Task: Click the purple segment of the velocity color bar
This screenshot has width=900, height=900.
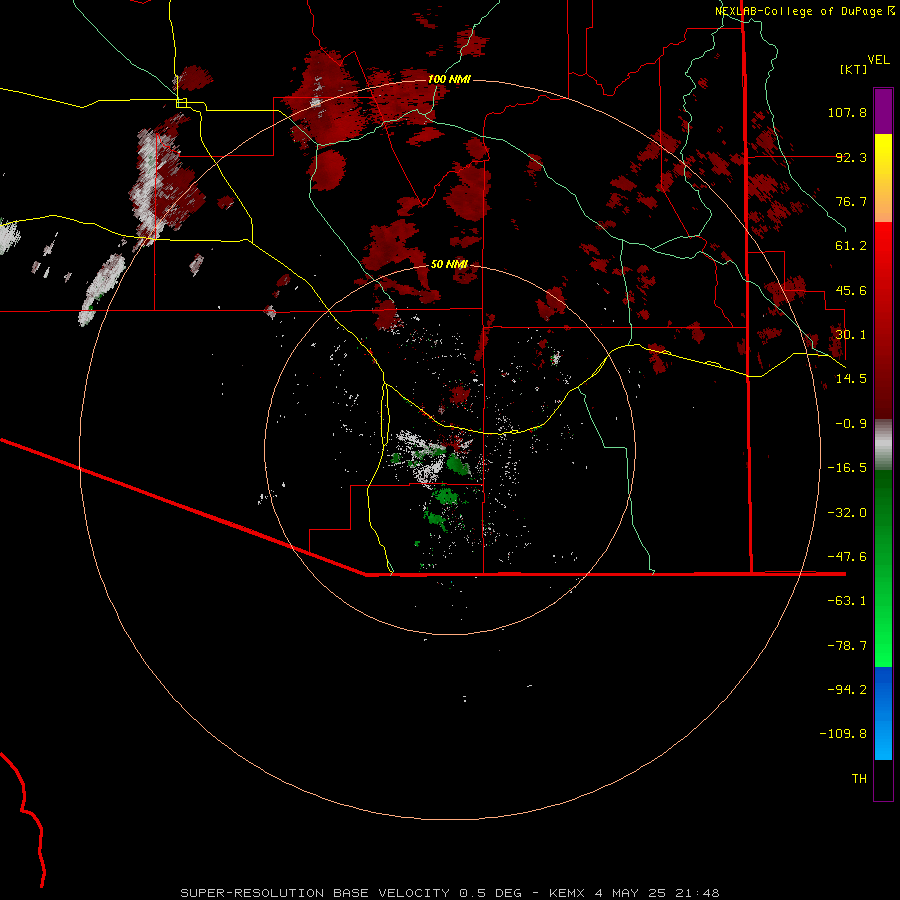Action: point(883,111)
